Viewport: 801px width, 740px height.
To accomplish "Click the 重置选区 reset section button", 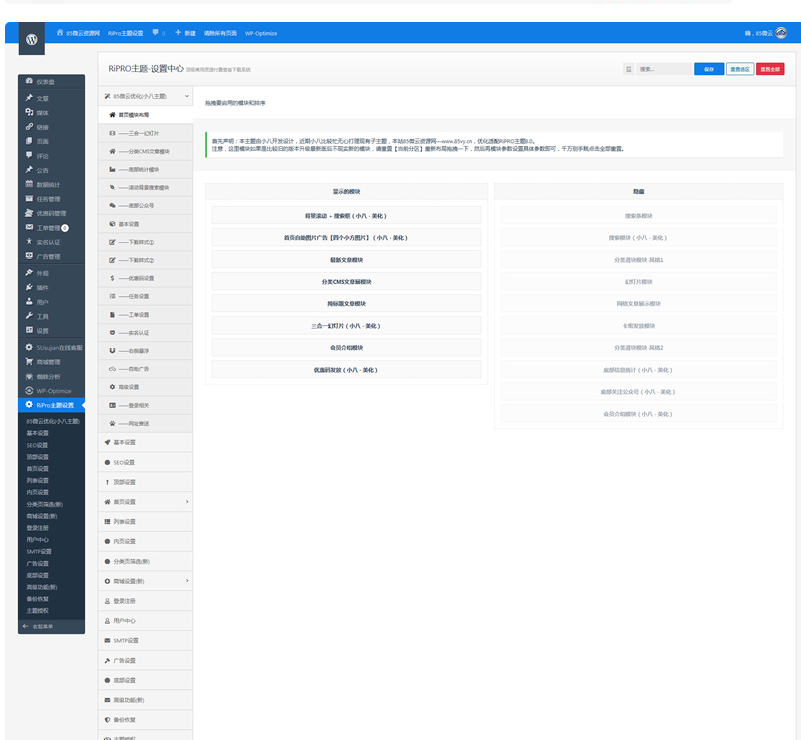I will [x=740, y=69].
